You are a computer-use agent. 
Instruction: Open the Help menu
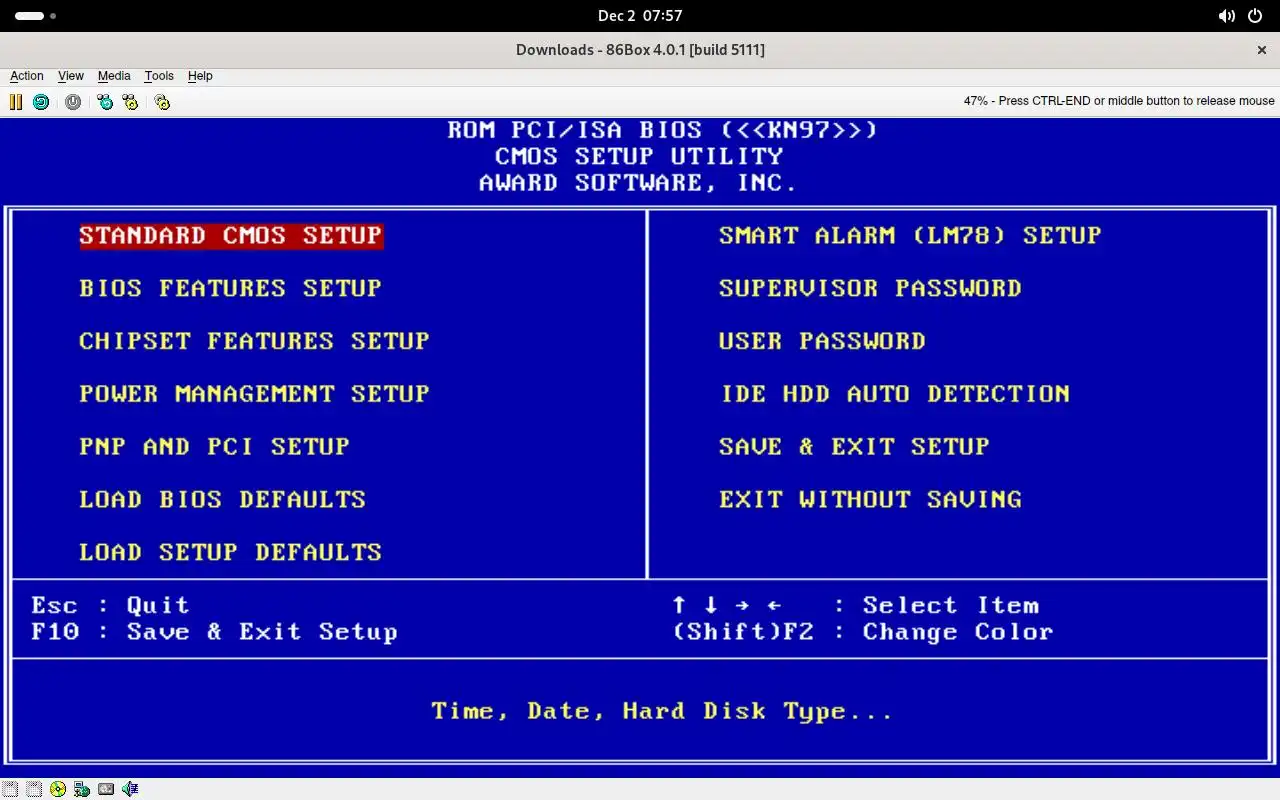pyautogui.click(x=200, y=76)
